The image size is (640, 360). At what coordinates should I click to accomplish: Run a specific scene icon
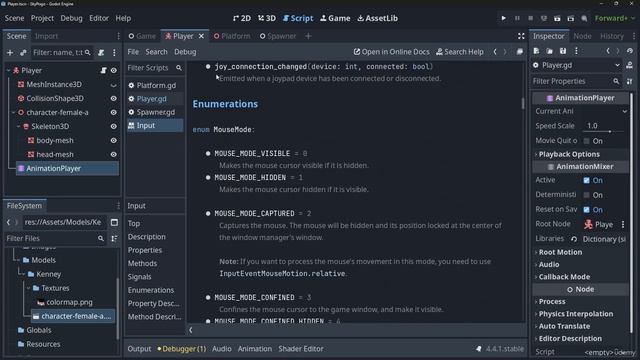point(571,18)
